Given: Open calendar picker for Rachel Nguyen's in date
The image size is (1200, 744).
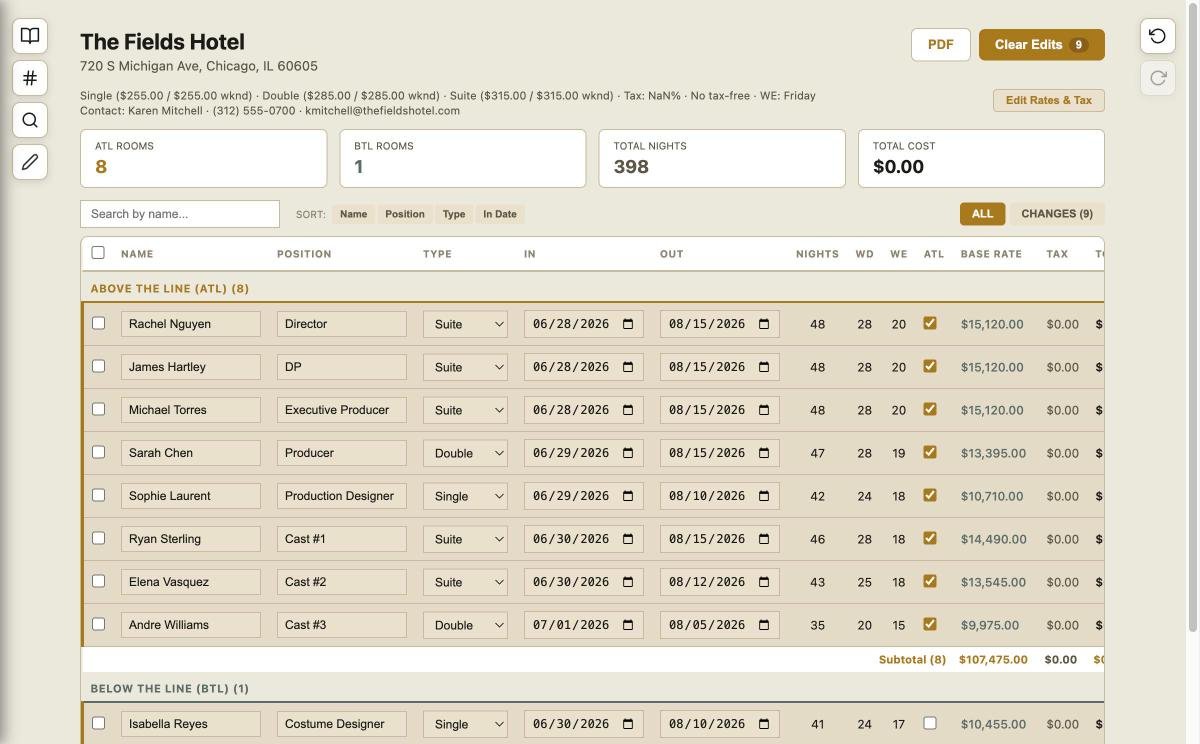Looking at the screenshot, I should tap(628, 324).
